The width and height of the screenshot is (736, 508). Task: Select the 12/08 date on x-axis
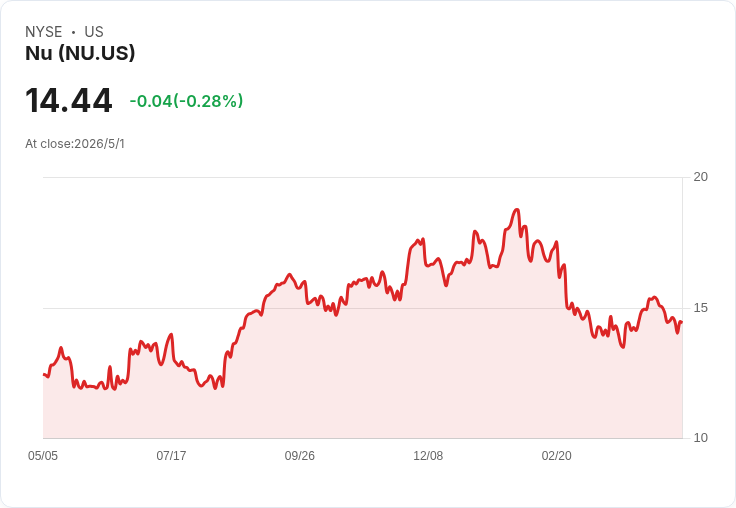click(x=428, y=456)
